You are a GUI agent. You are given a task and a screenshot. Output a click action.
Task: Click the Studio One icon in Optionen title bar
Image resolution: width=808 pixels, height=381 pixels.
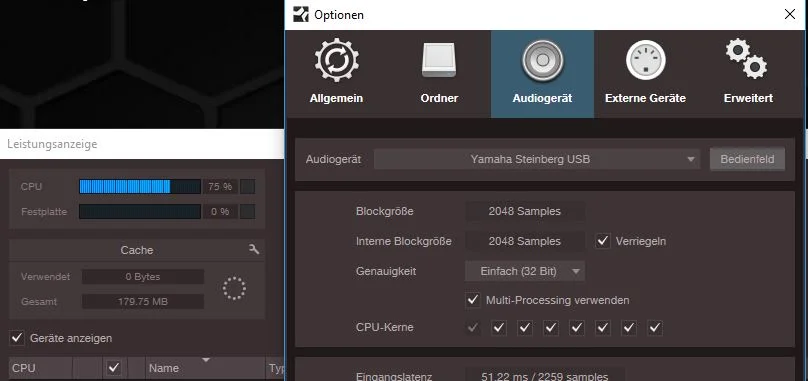300,14
